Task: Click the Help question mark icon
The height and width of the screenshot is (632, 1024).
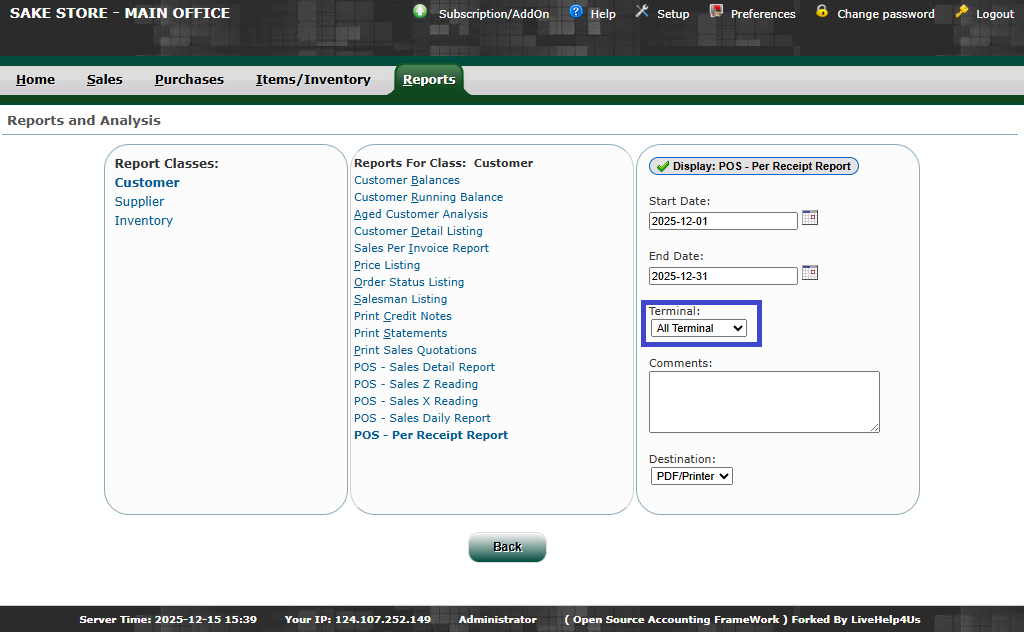Action: coord(576,12)
